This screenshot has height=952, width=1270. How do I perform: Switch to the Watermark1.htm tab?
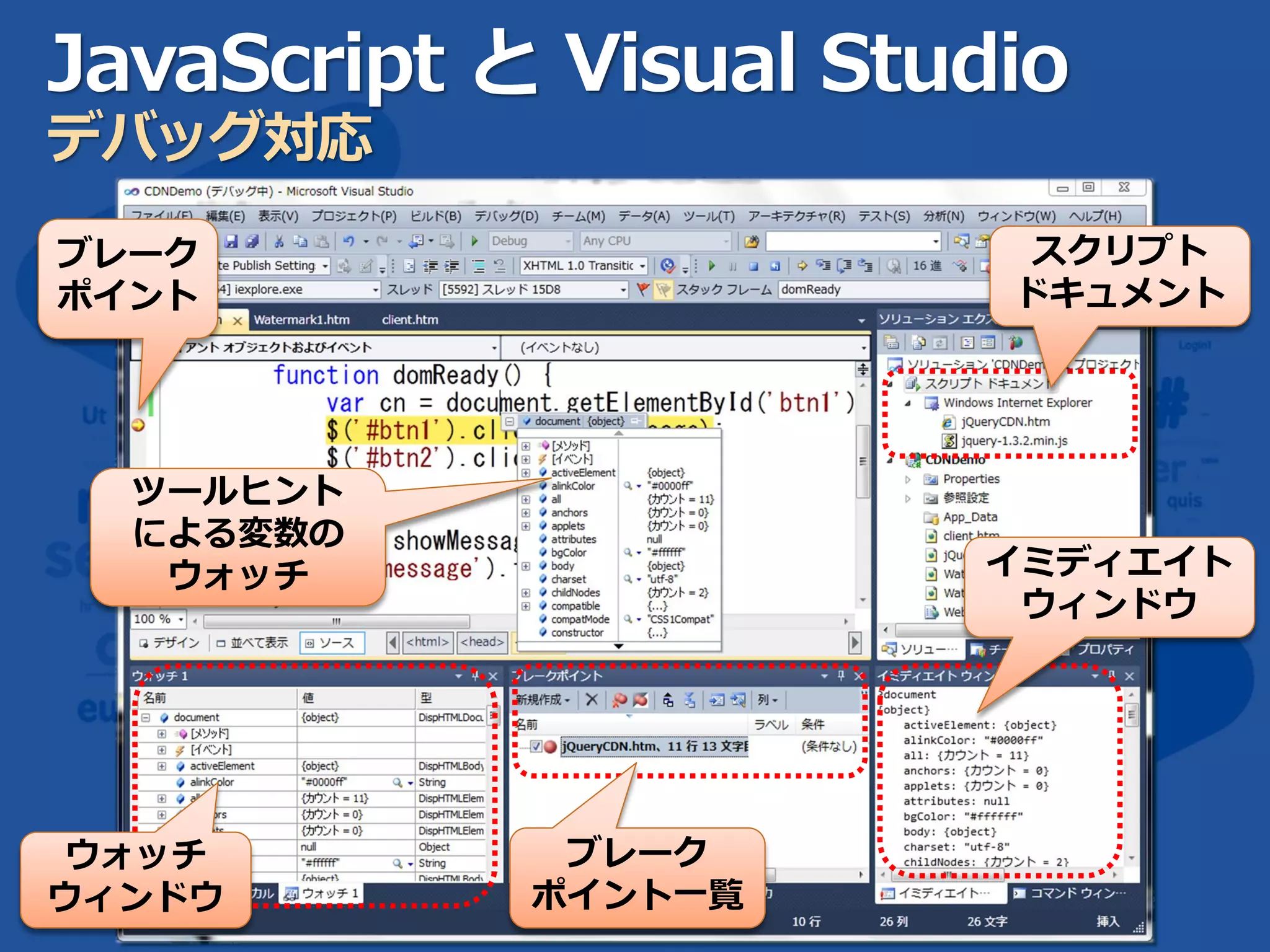point(301,320)
